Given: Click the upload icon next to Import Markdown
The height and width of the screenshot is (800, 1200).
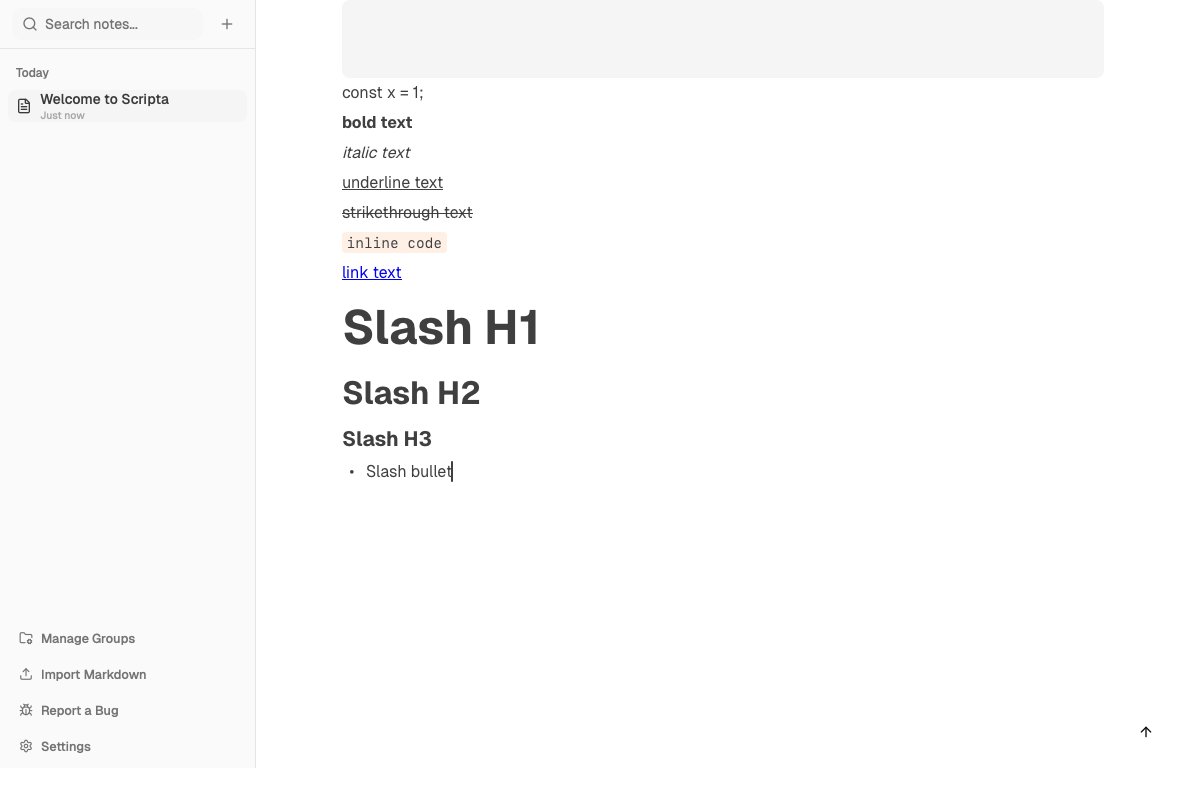Looking at the screenshot, I should point(24,674).
